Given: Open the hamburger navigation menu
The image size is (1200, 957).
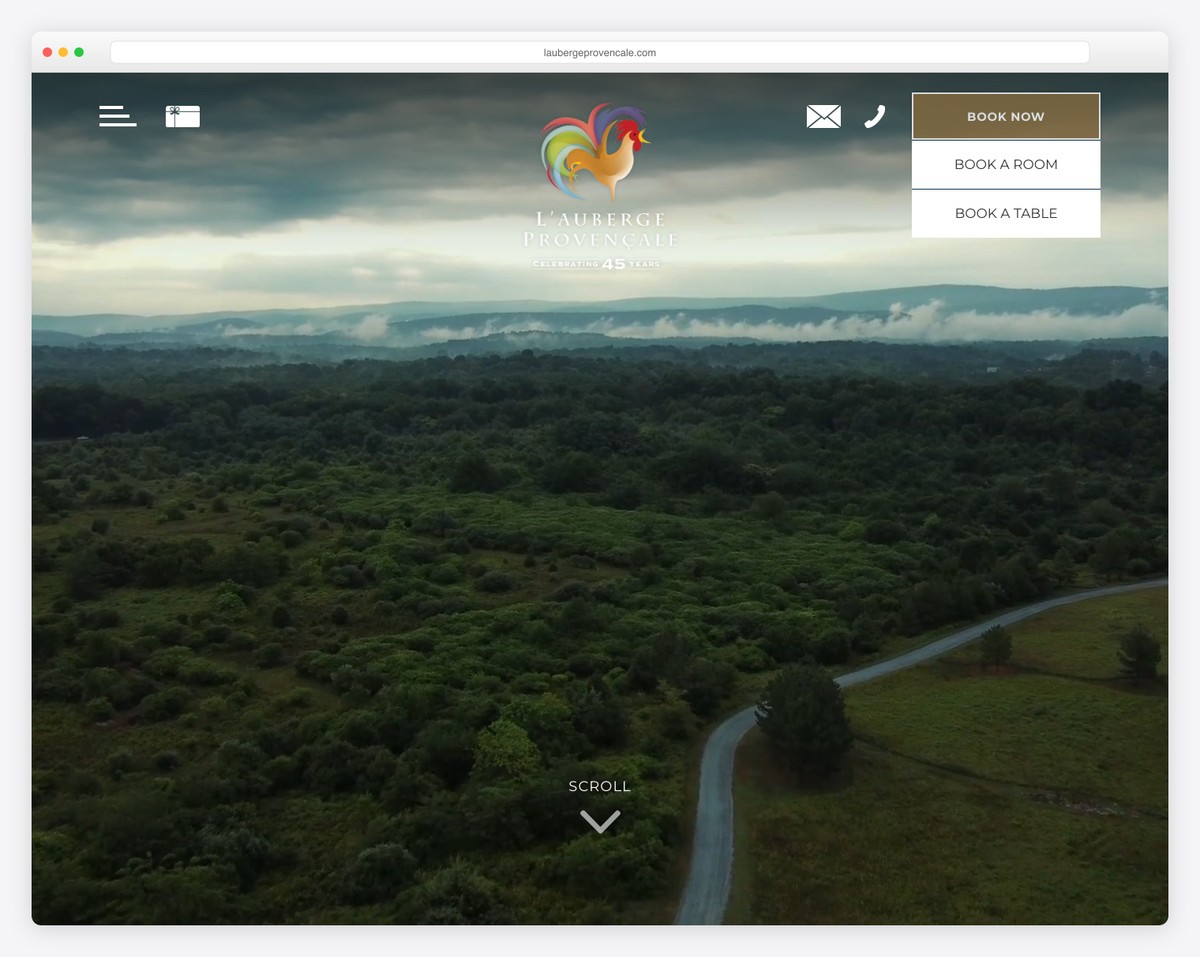Looking at the screenshot, I should (117, 116).
